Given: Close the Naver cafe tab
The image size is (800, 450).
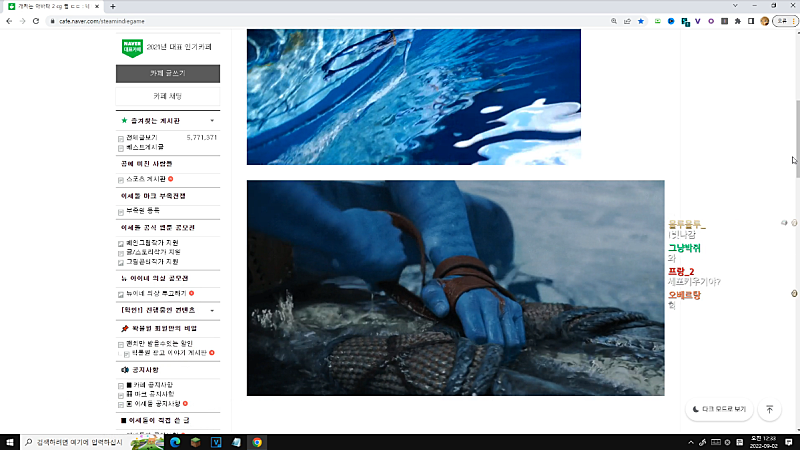Looking at the screenshot, I should (97, 6).
